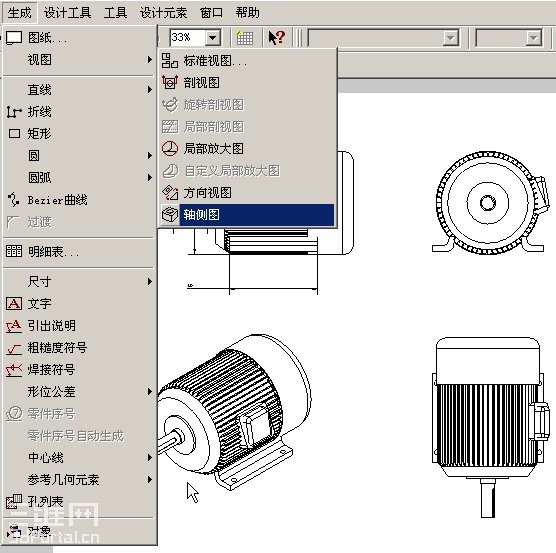This screenshot has width=556, height=553.
Task: Click the hole table icon beside 孔列表
Action: [14, 501]
